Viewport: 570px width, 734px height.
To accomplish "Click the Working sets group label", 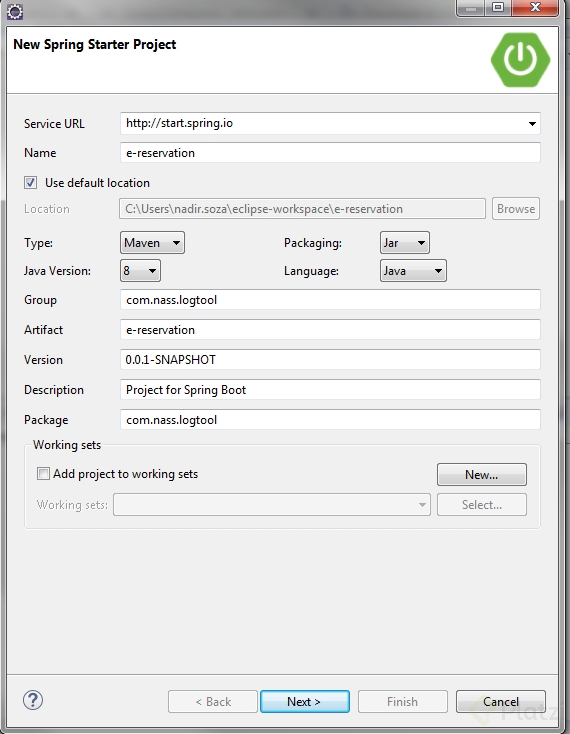I will 67,445.
